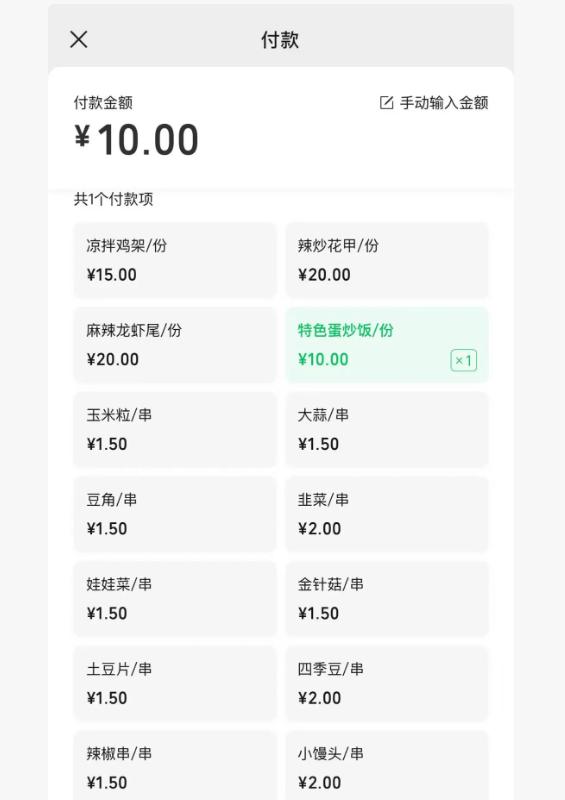Pick the 四季豆/串 item
The width and height of the screenshot is (565, 800).
387,684
